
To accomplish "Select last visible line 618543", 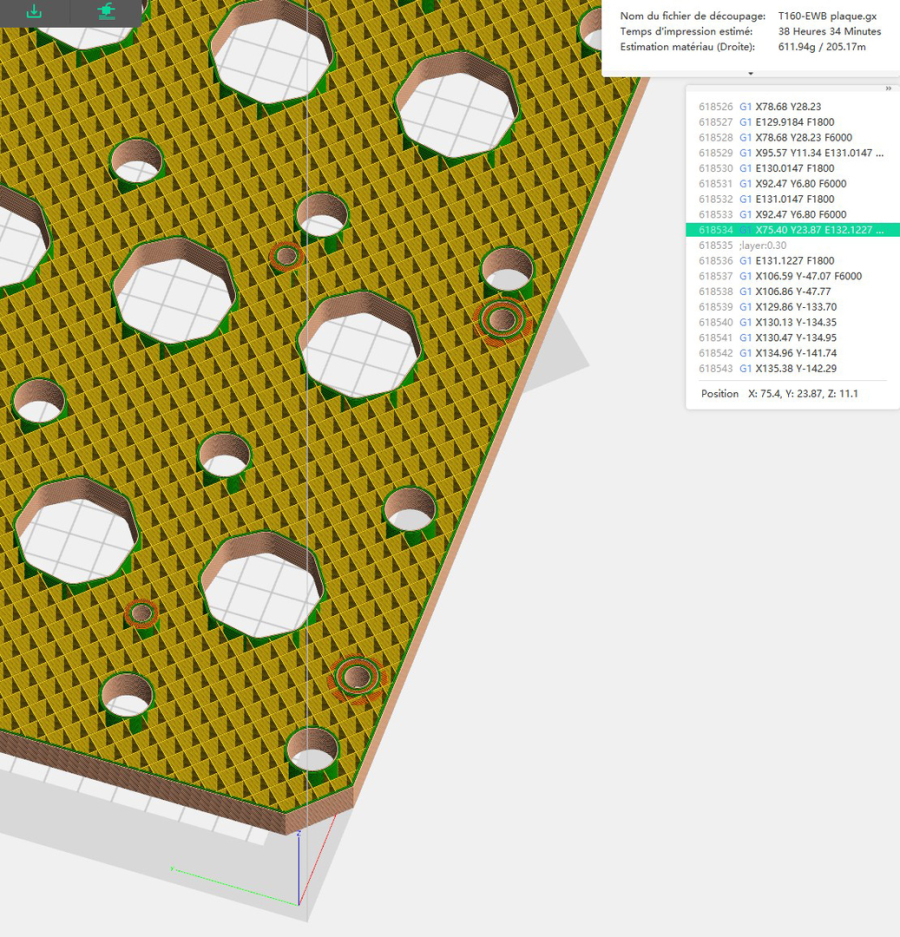I will (790, 369).
